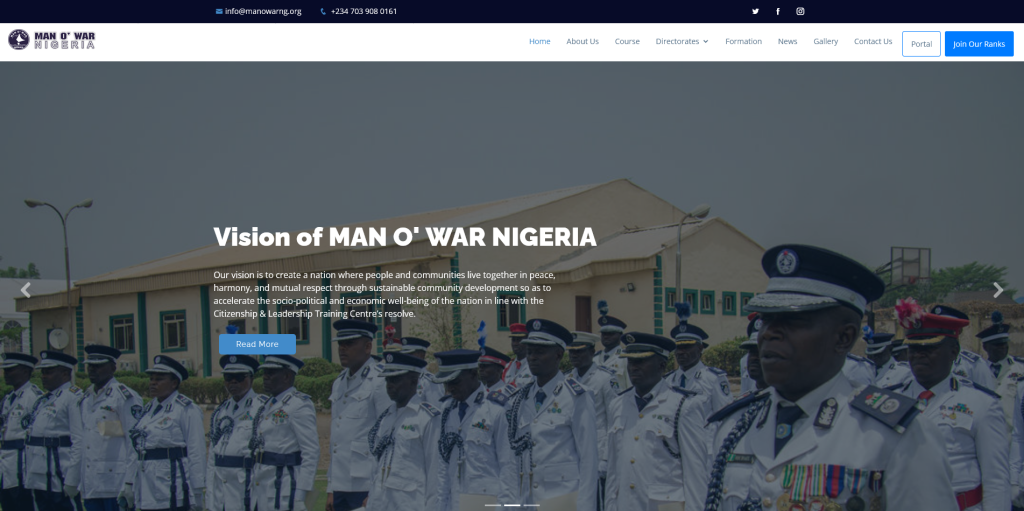Select the third slide indicator

point(532,505)
